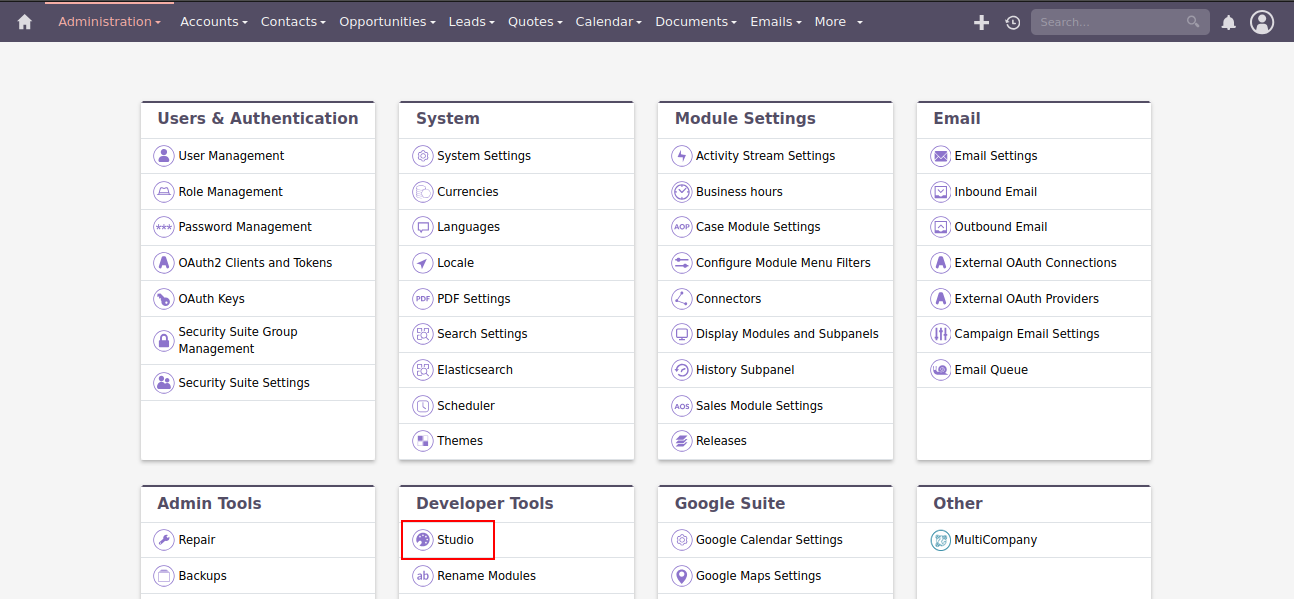Click the home icon in navbar
The image size is (1294, 599).
tap(24, 22)
